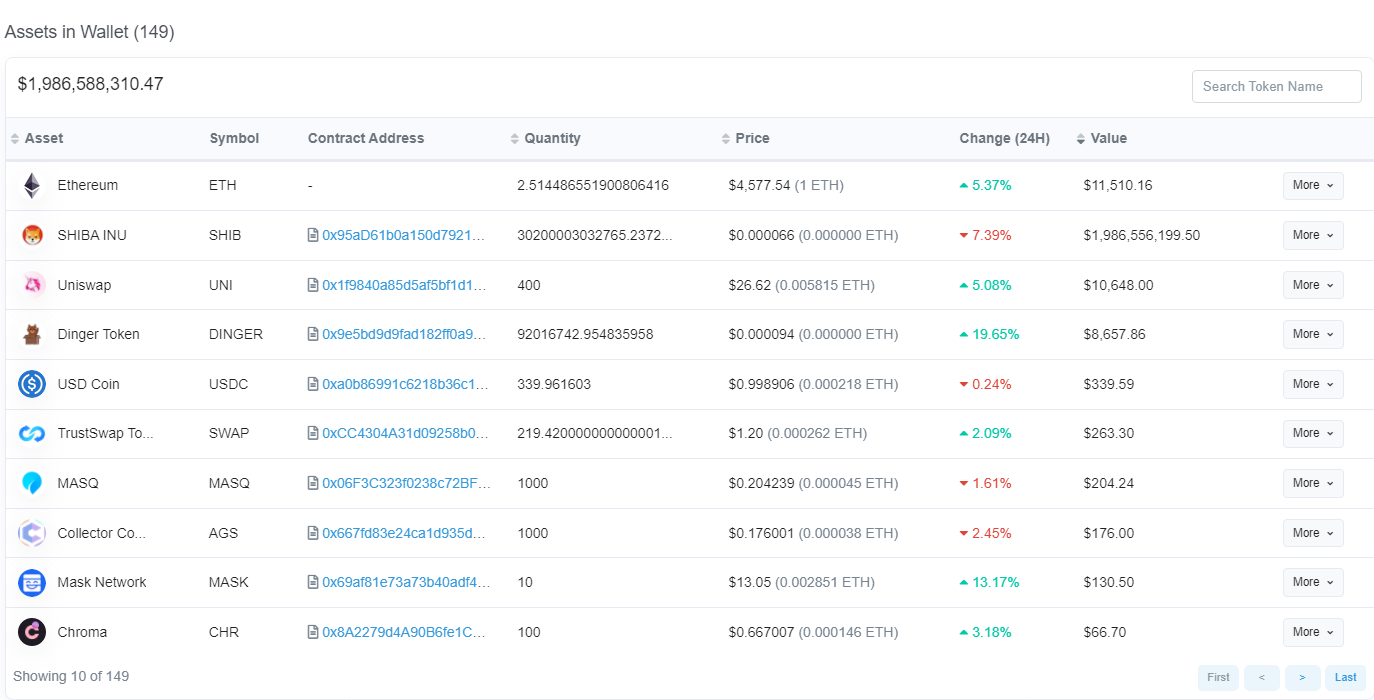Go to next page with > button
The width and height of the screenshot is (1374, 700).
tap(1302, 677)
